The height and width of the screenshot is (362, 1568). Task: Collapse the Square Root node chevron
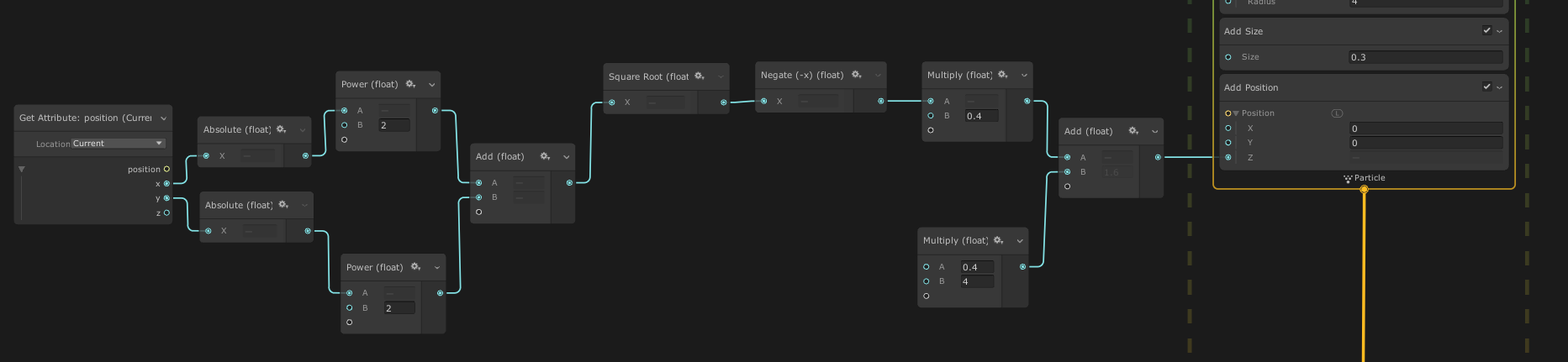(x=721, y=76)
